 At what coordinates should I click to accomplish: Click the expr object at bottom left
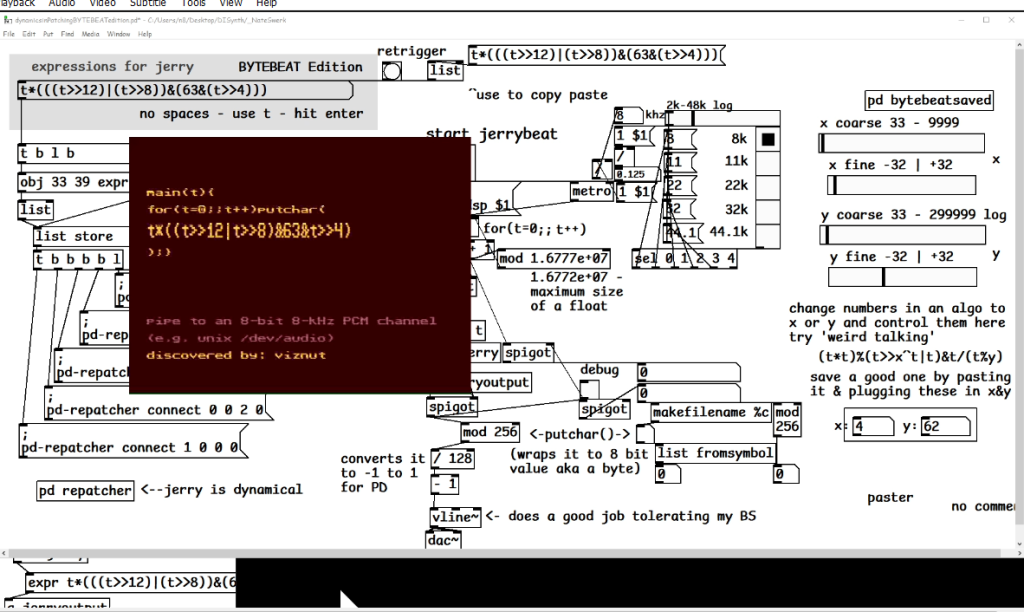point(131,582)
